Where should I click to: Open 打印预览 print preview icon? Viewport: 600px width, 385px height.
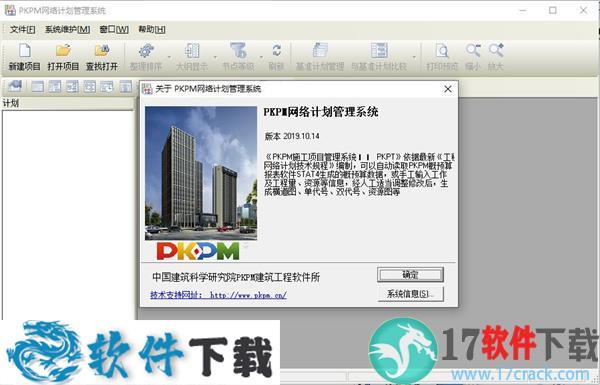click(442, 51)
